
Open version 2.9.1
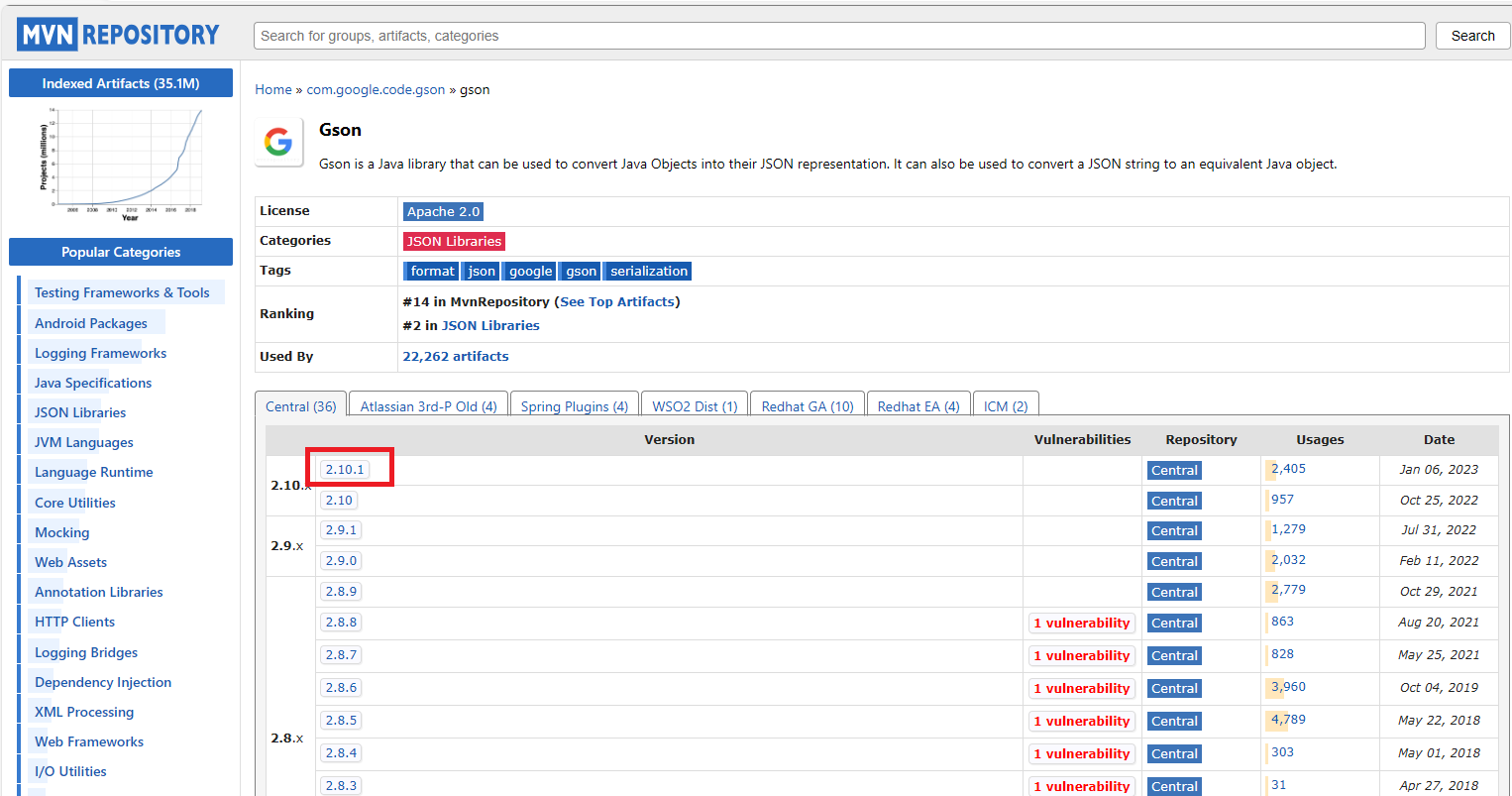[341, 529]
